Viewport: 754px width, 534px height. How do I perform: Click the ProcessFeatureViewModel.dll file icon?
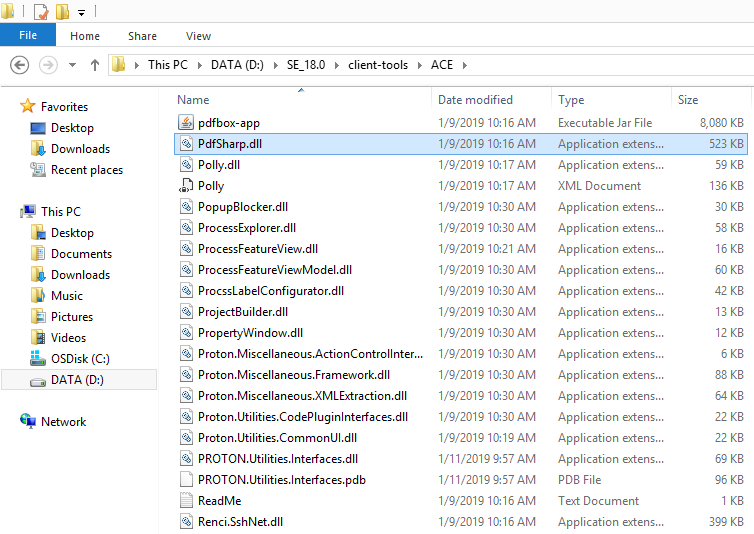click(x=186, y=270)
